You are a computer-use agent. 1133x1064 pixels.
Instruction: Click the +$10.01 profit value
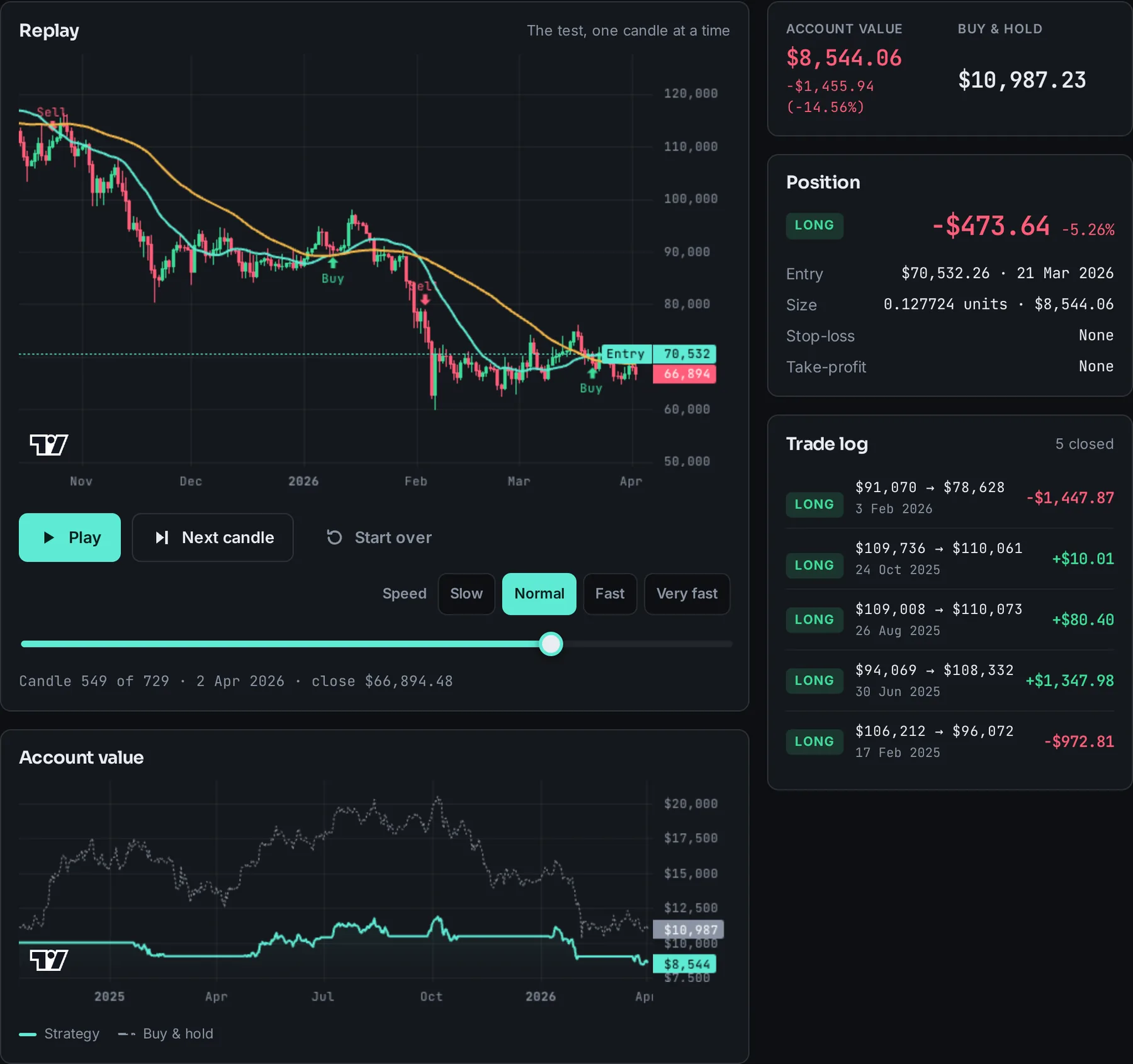tap(1083, 559)
